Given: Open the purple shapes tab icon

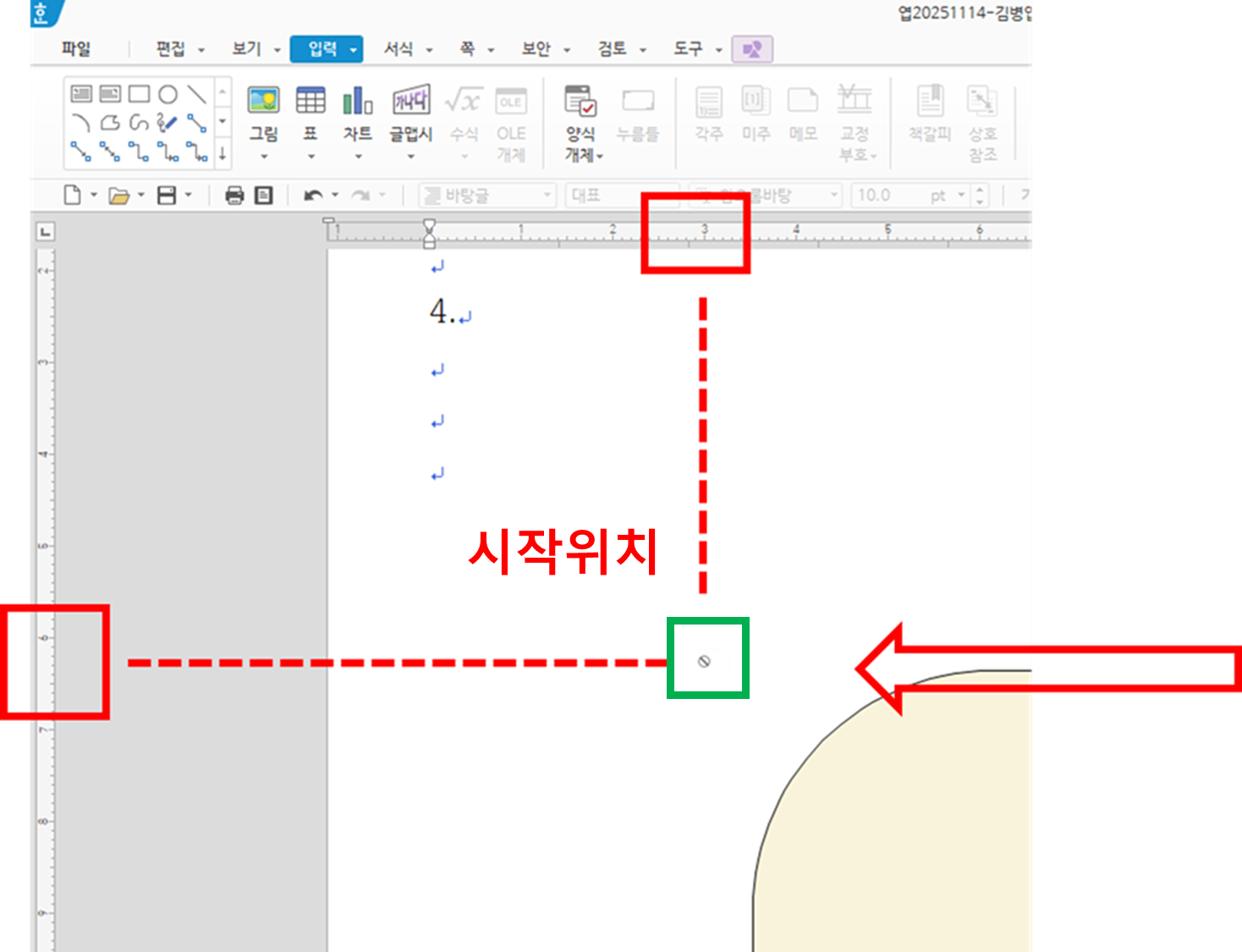Looking at the screenshot, I should pyautogui.click(x=752, y=49).
